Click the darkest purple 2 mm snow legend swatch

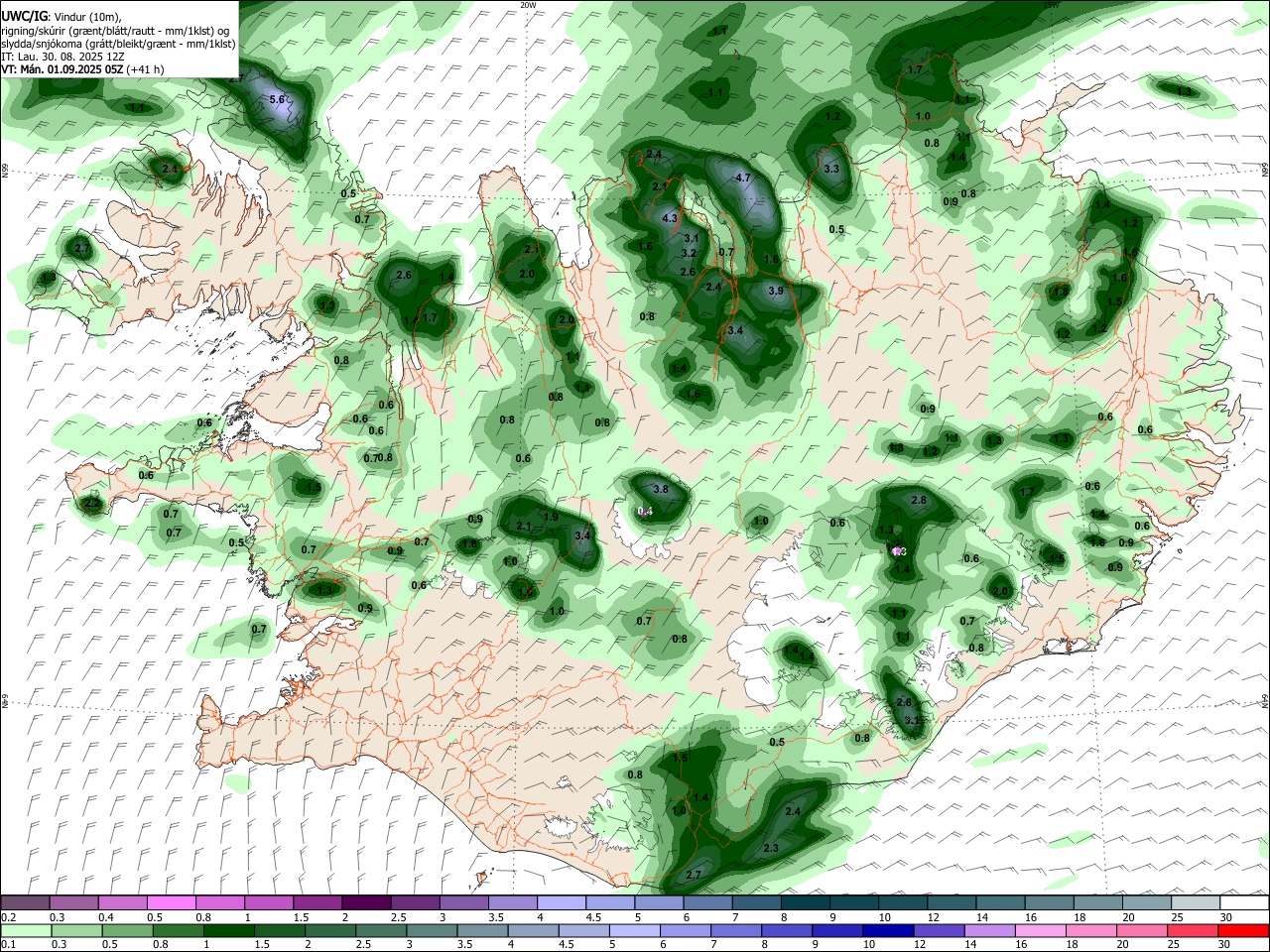tap(366, 902)
